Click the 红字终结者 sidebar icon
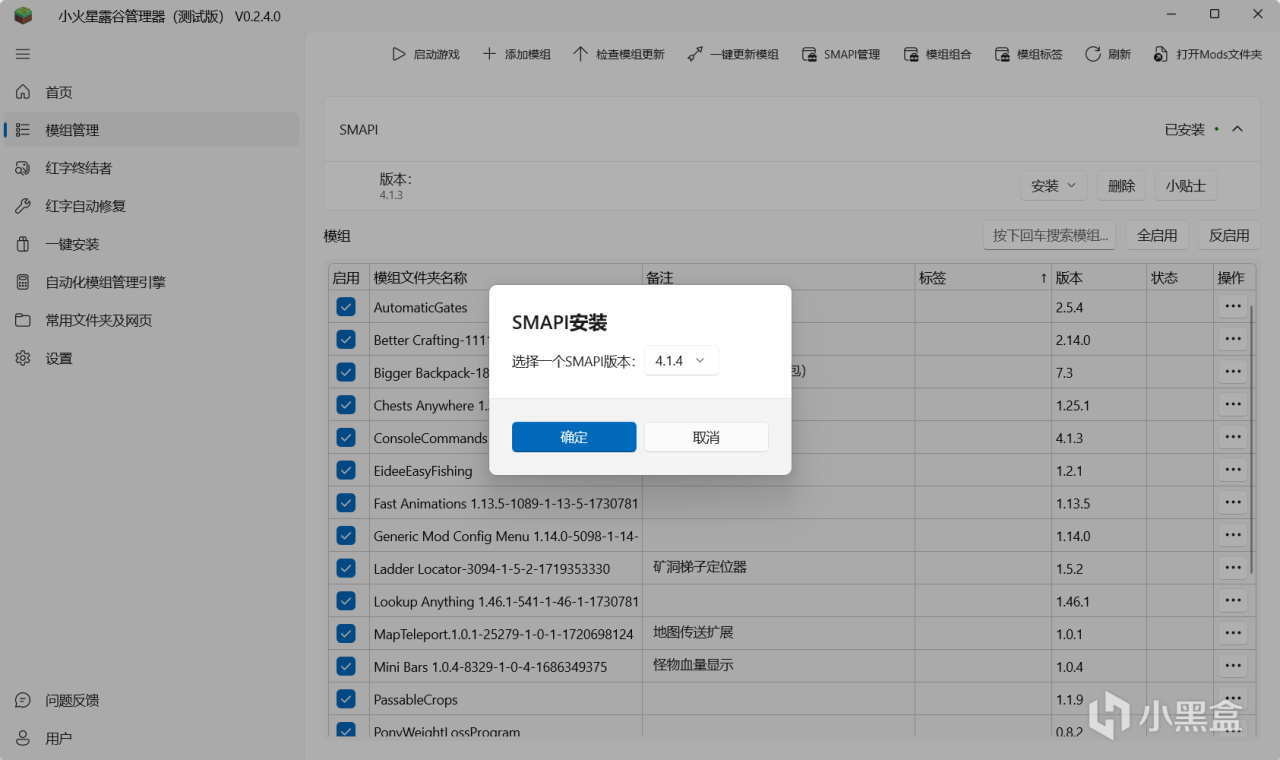 click(23, 168)
